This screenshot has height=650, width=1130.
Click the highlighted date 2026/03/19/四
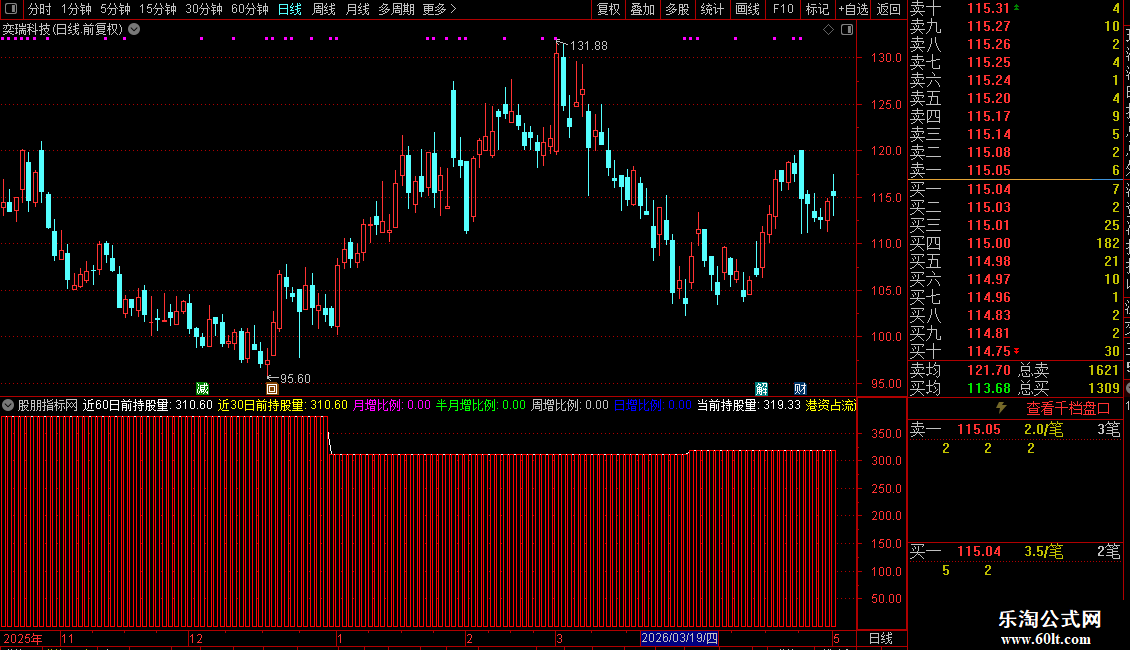[x=680, y=638]
